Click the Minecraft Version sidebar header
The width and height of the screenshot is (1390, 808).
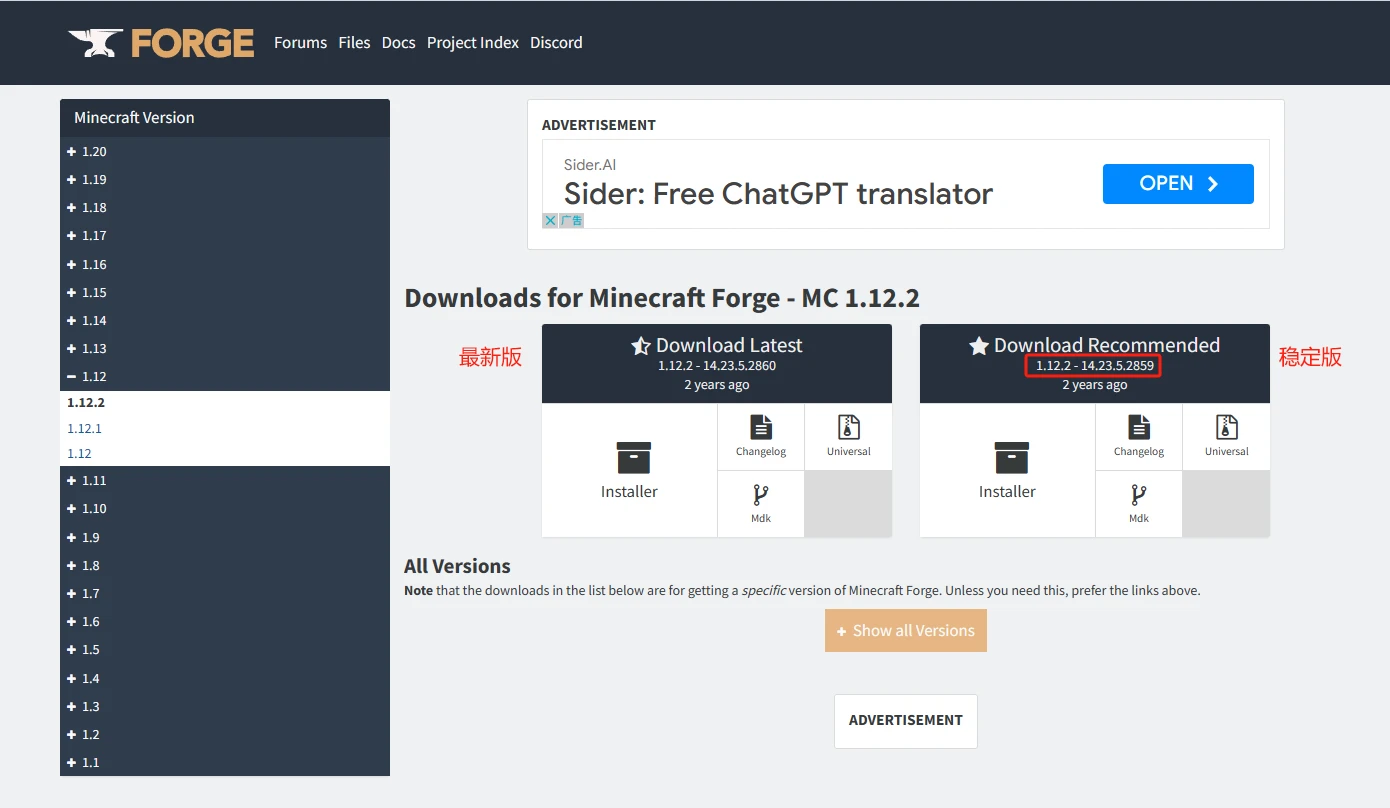[225, 118]
